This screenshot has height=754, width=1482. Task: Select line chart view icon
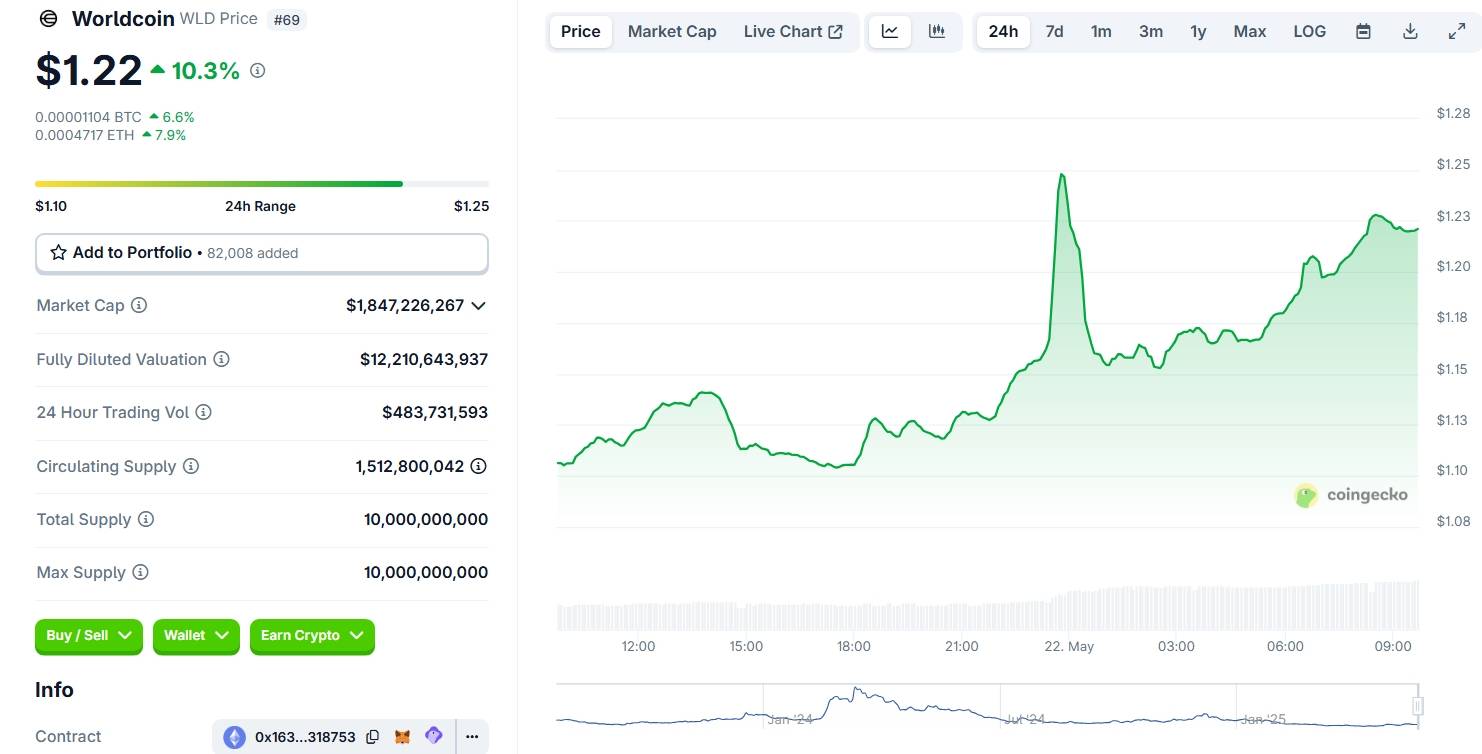coord(890,31)
